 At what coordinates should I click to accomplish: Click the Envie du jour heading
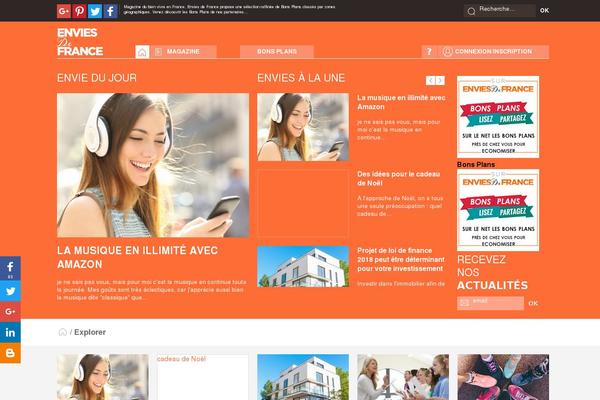coord(97,78)
